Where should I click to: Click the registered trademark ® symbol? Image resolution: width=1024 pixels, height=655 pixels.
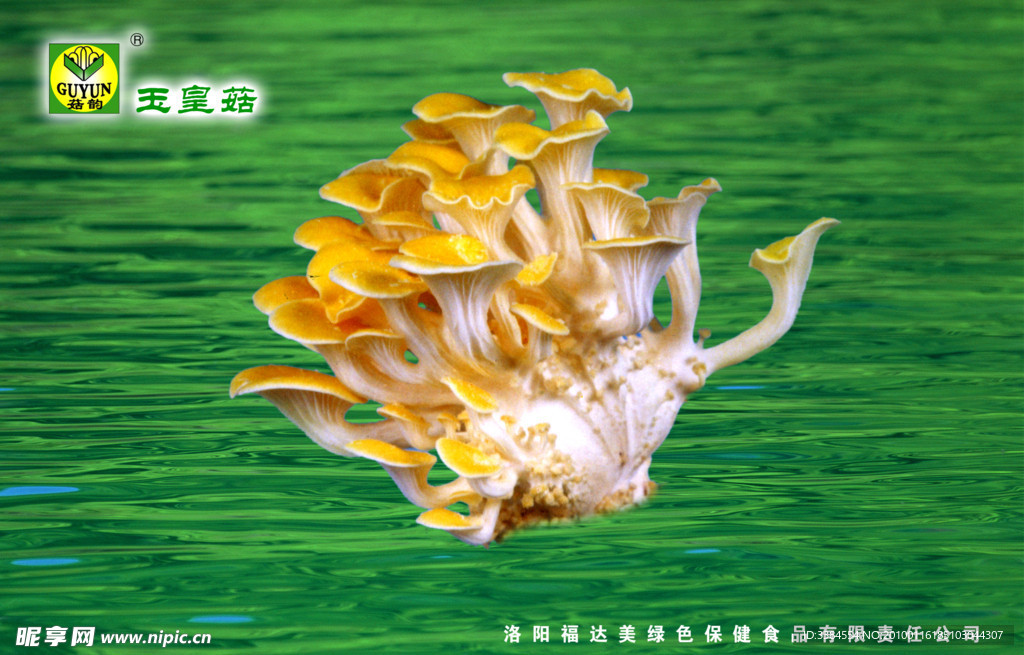click(x=137, y=40)
